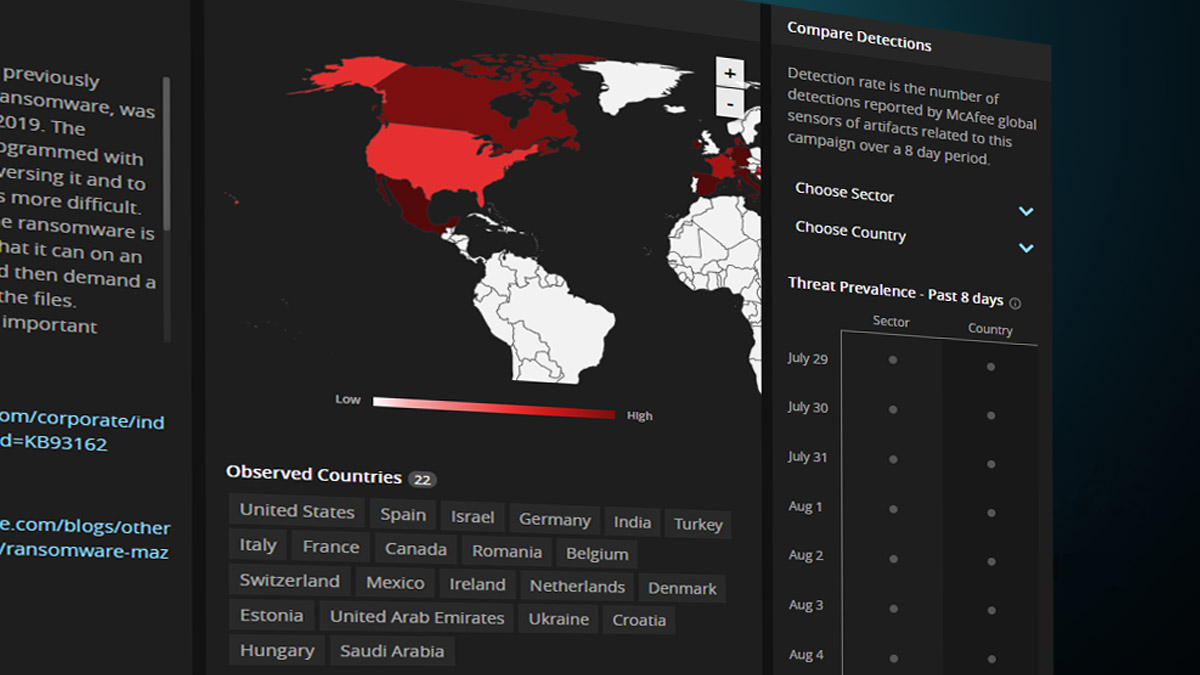Click the Aug 2 Sector data point

click(893, 558)
